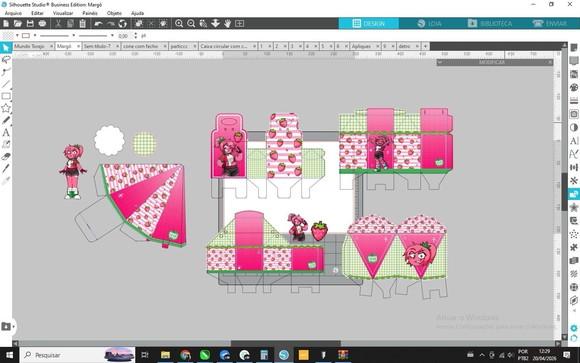Open File Explorer from the taskbar
The height and width of the screenshot is (363, 580).
165,355
